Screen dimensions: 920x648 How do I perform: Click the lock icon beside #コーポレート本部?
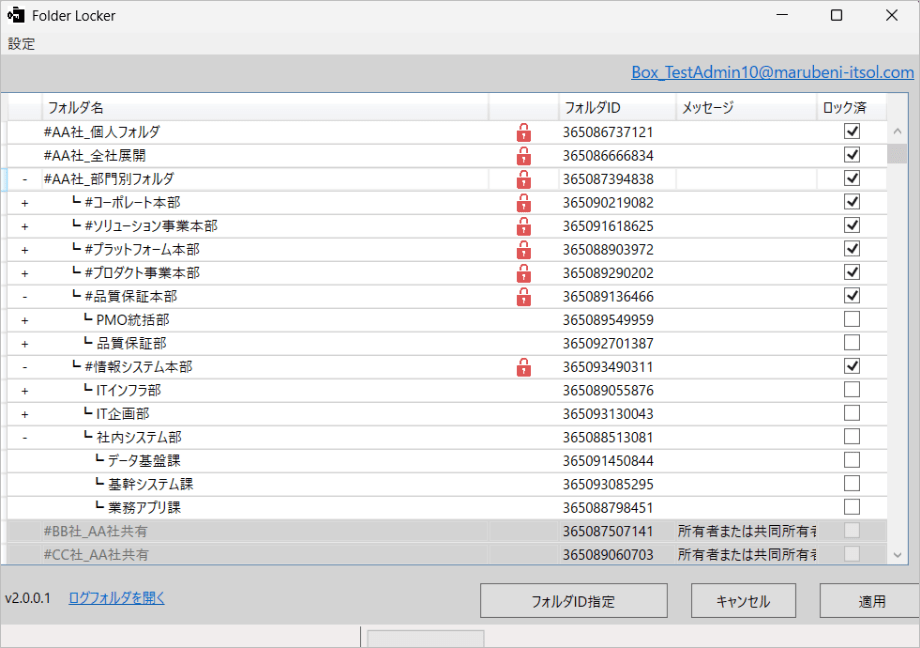[523, 203]
